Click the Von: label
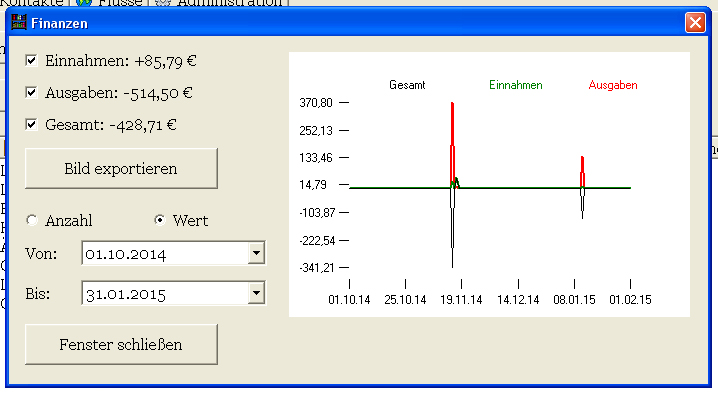718x394 pixels. pos(41,253)
